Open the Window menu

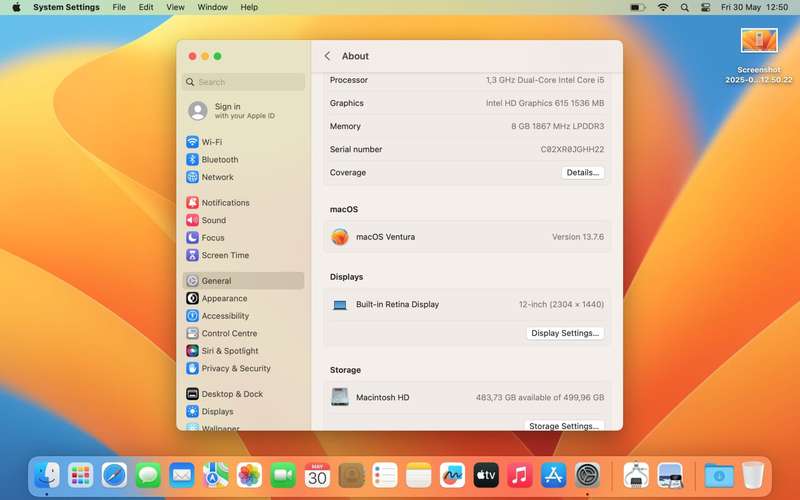pyautogui.click(x=212, y=7)
